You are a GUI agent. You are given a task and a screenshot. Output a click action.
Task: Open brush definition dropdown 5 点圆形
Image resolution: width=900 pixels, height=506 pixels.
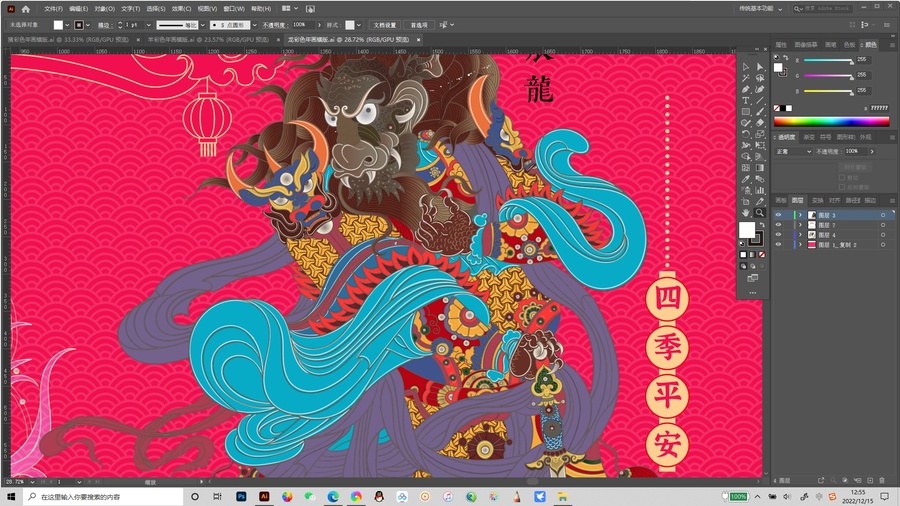point(255,25)
